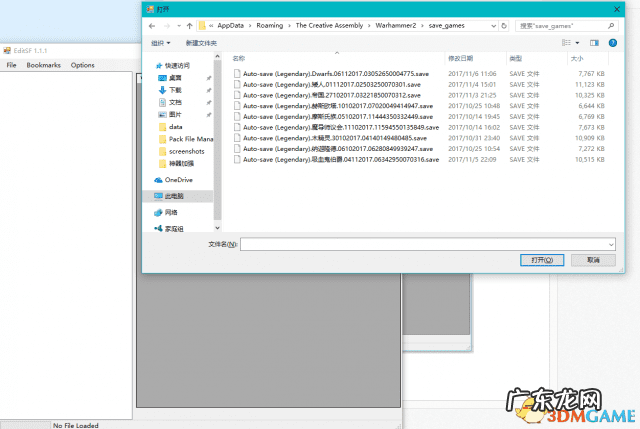Open the File menu in EditSF
This screenshot has height=429, width=640.
12,65
